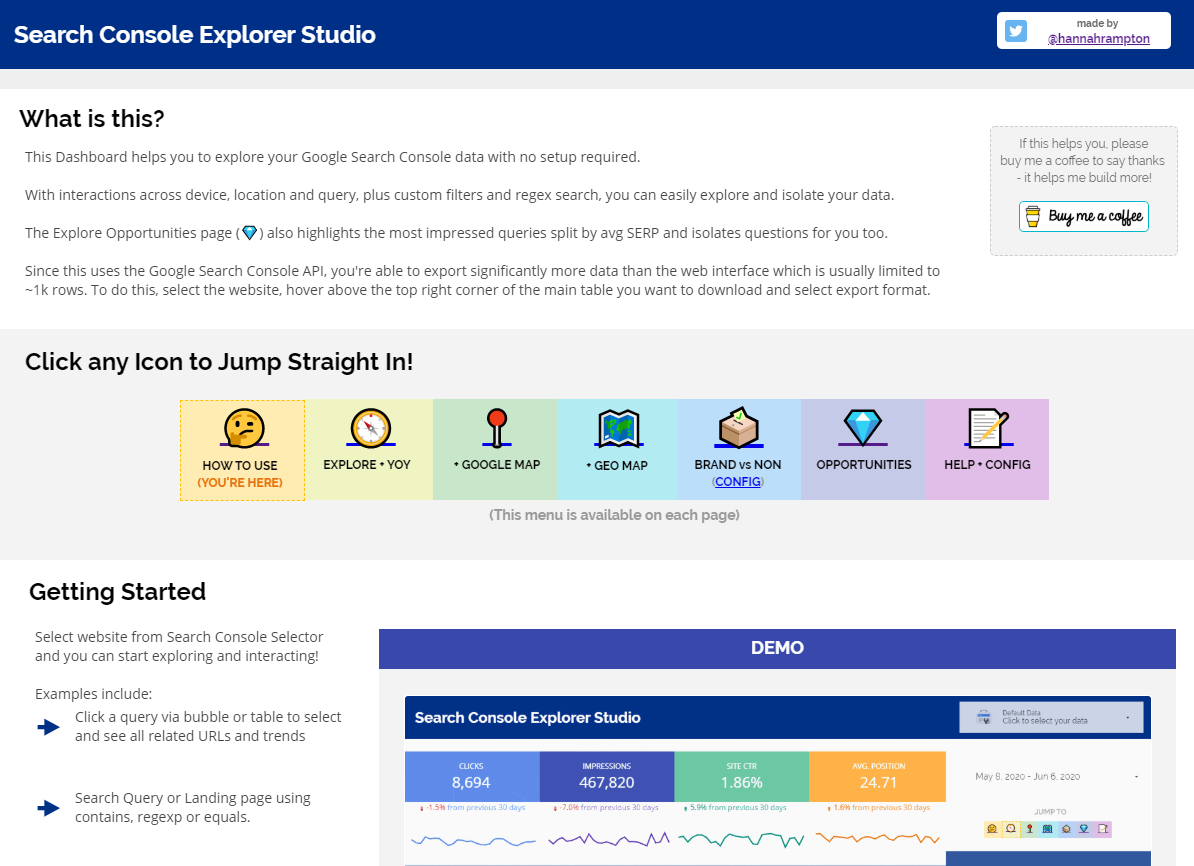Click the orange Avg. Position sparkline chart
This screenshot has height=866, width=1194.
[877, 839]
